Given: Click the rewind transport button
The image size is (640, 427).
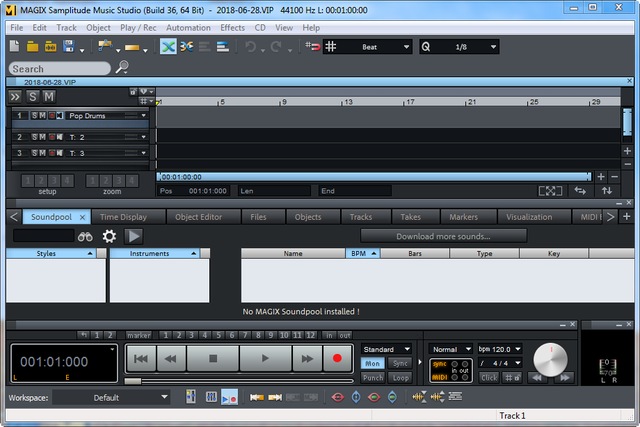Looking at the screenshot, I should point(172,357).
